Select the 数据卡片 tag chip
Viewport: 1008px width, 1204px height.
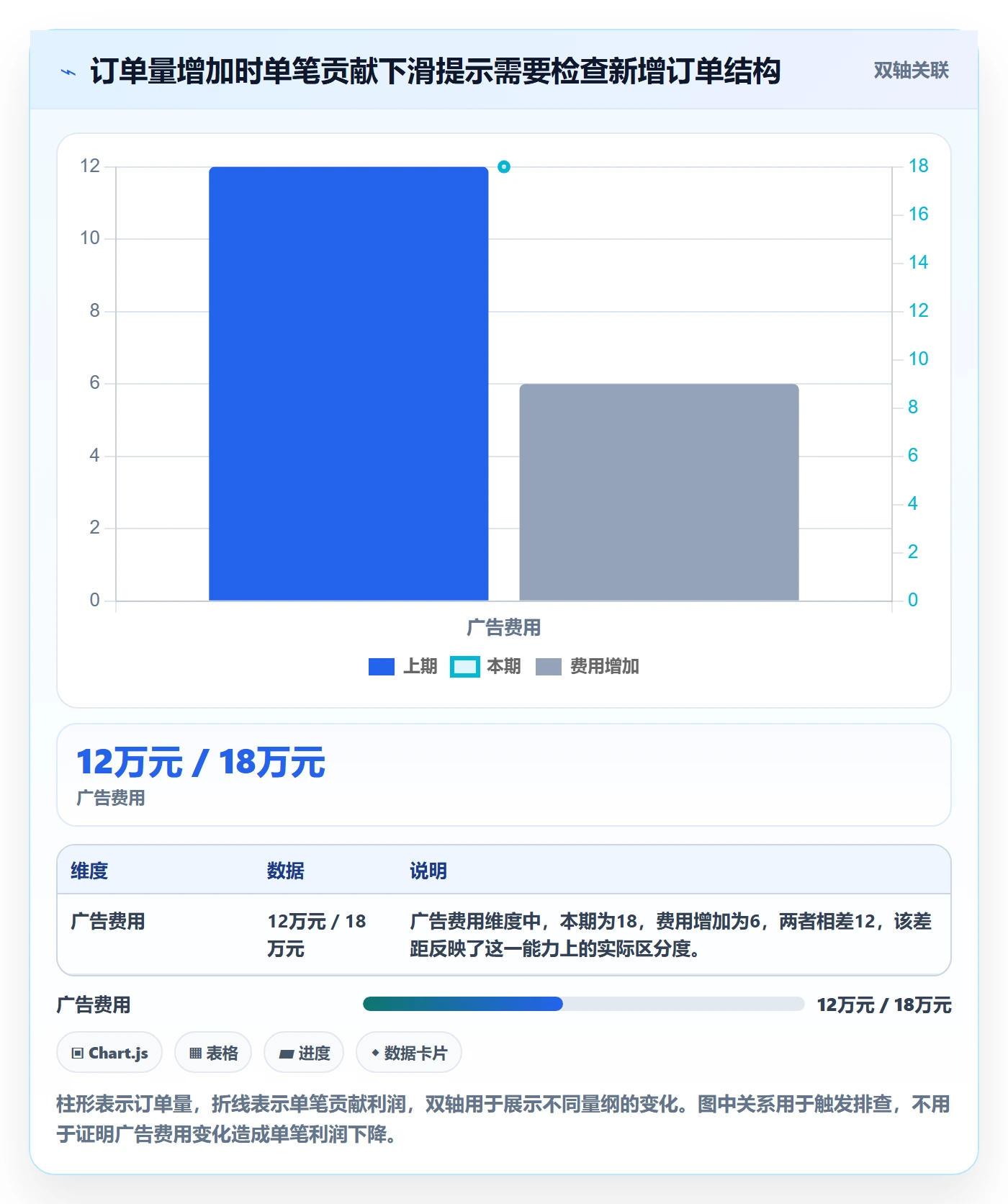tap(409, 1053)
